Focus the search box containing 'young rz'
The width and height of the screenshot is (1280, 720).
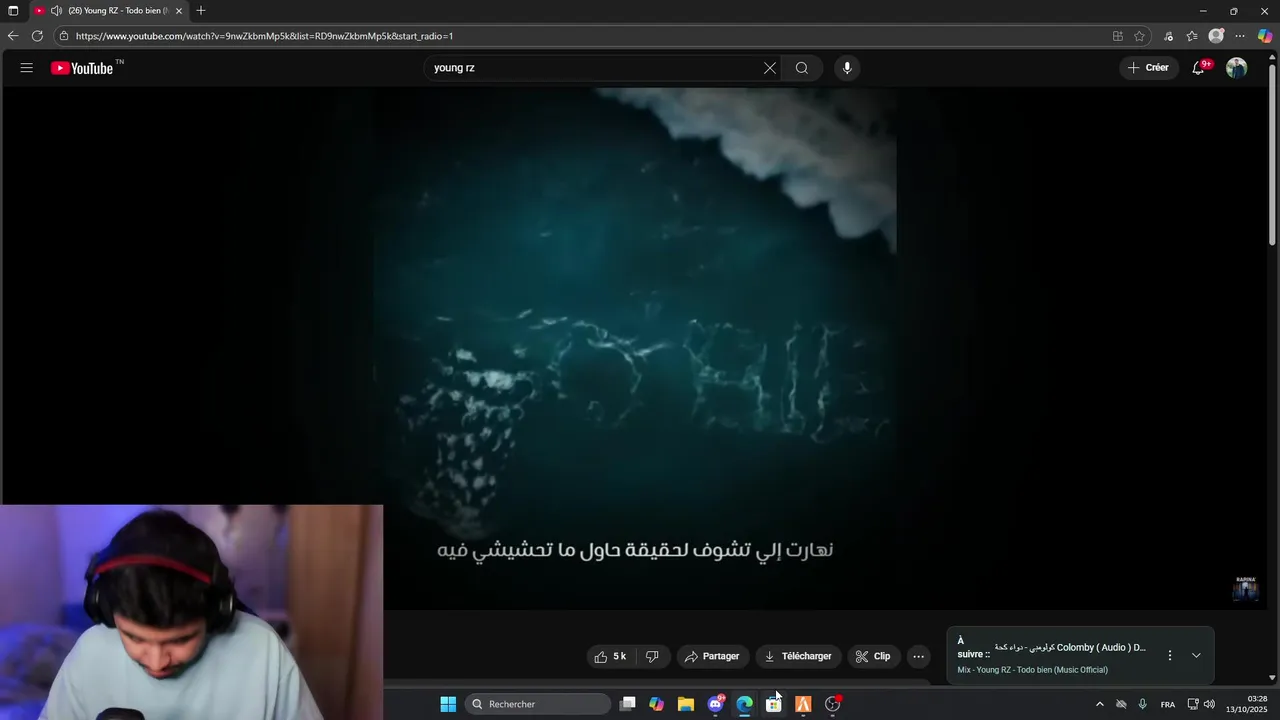click(595, 68)
